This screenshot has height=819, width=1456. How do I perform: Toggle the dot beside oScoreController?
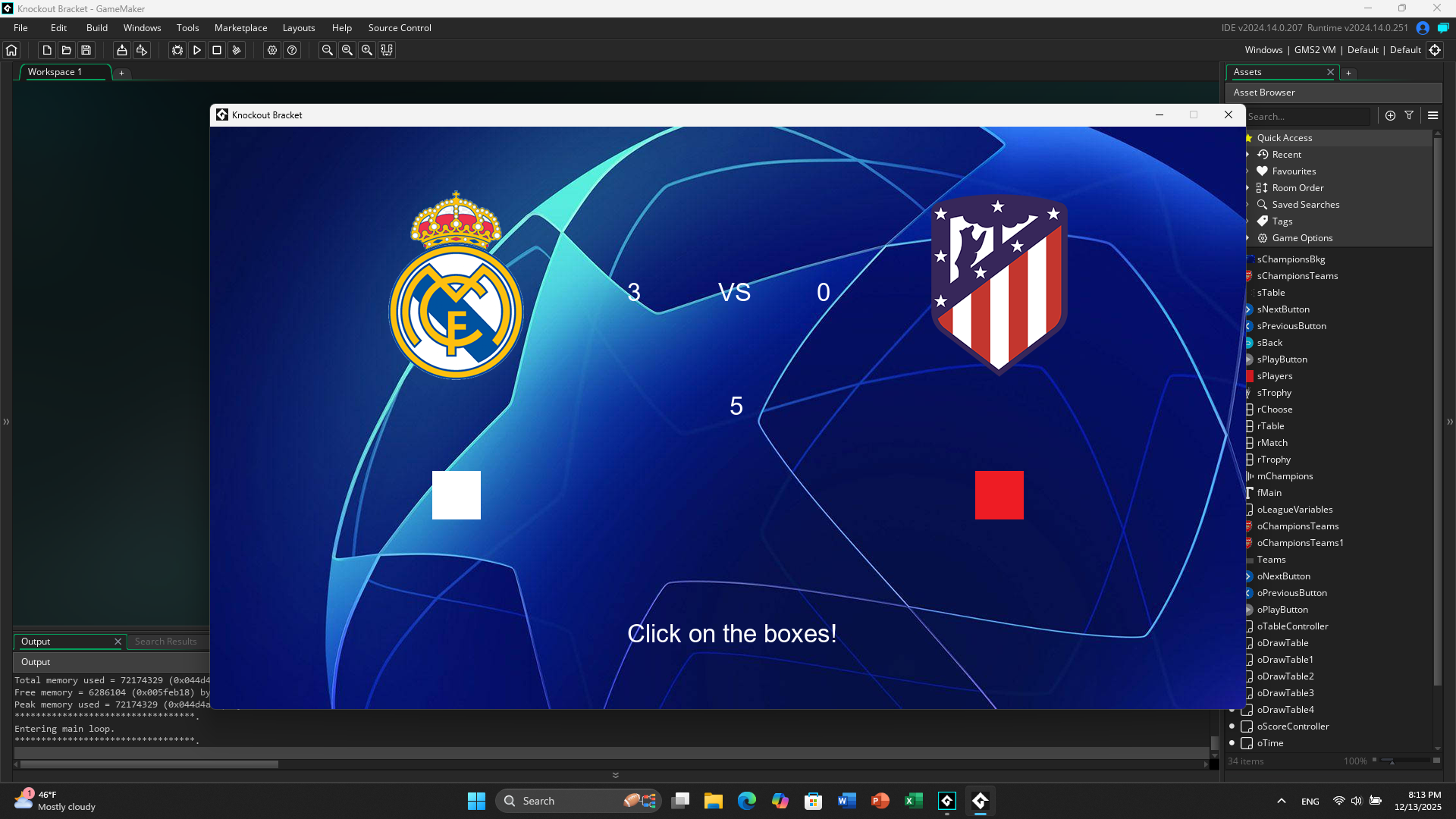1232,726
